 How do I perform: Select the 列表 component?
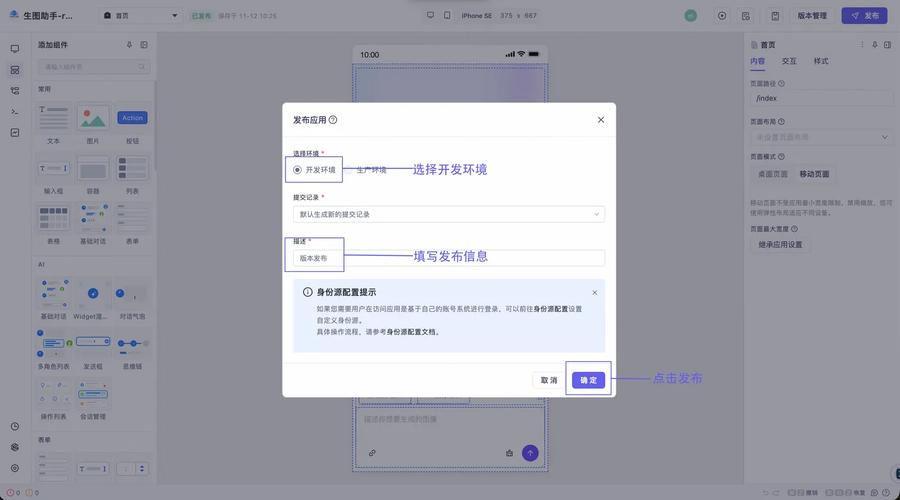point(133,175)
